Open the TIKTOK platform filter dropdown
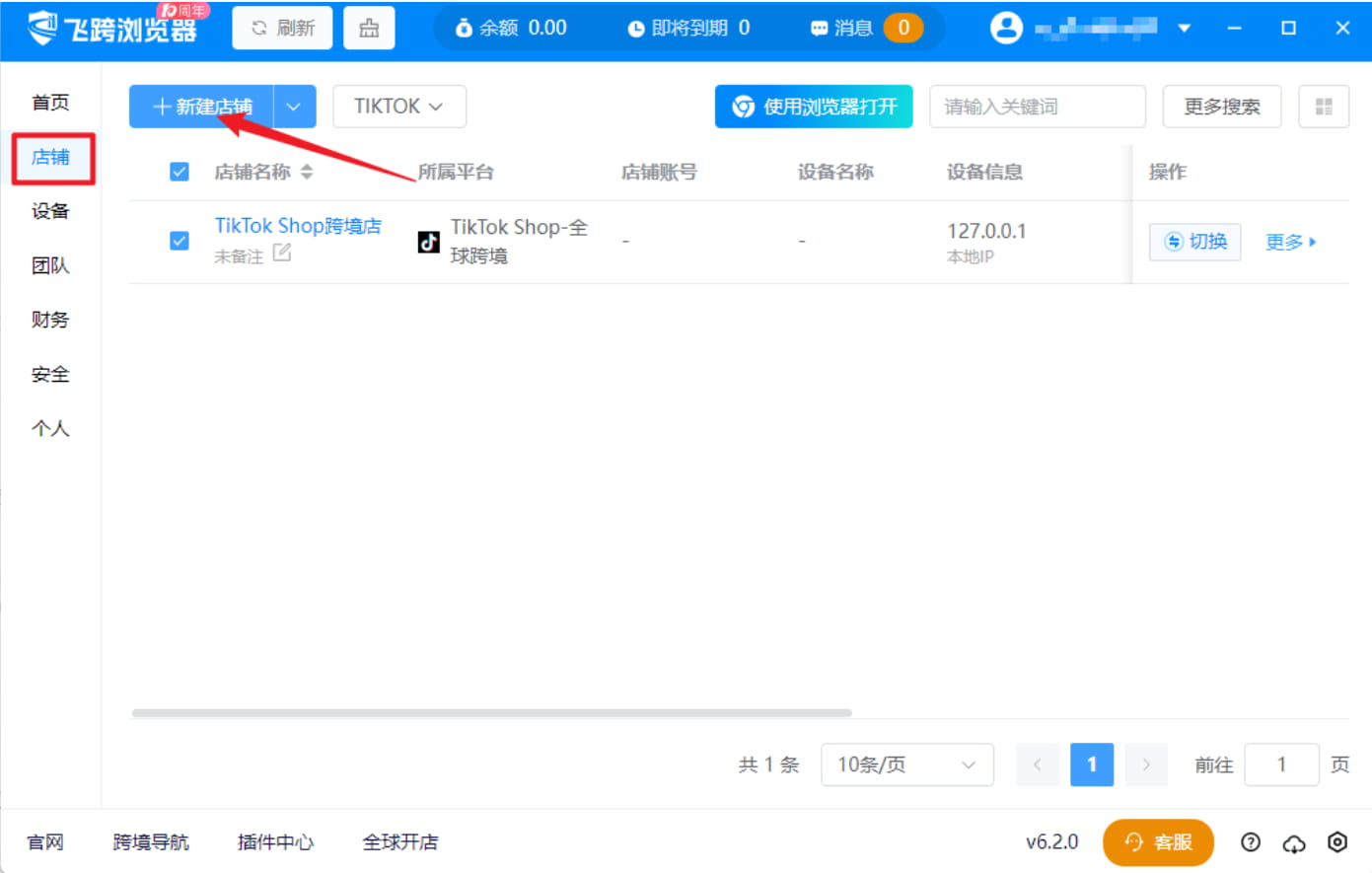Image resolution: width=1372 pixels, height=873 pixels. coord(398,107)
